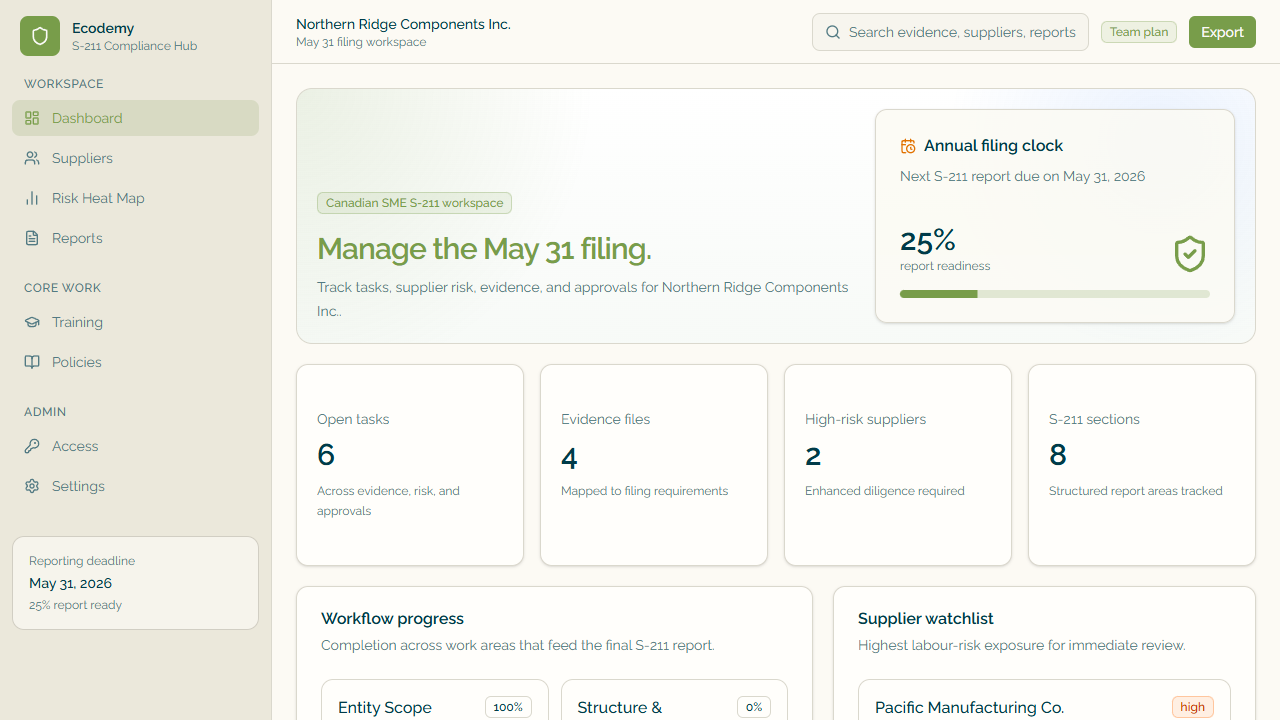
Task: Click the 25% report readiness value
Action: coord(928,241)
